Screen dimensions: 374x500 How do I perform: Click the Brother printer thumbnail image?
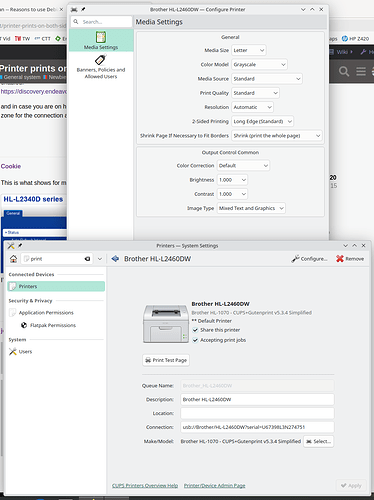coord(166,324)
